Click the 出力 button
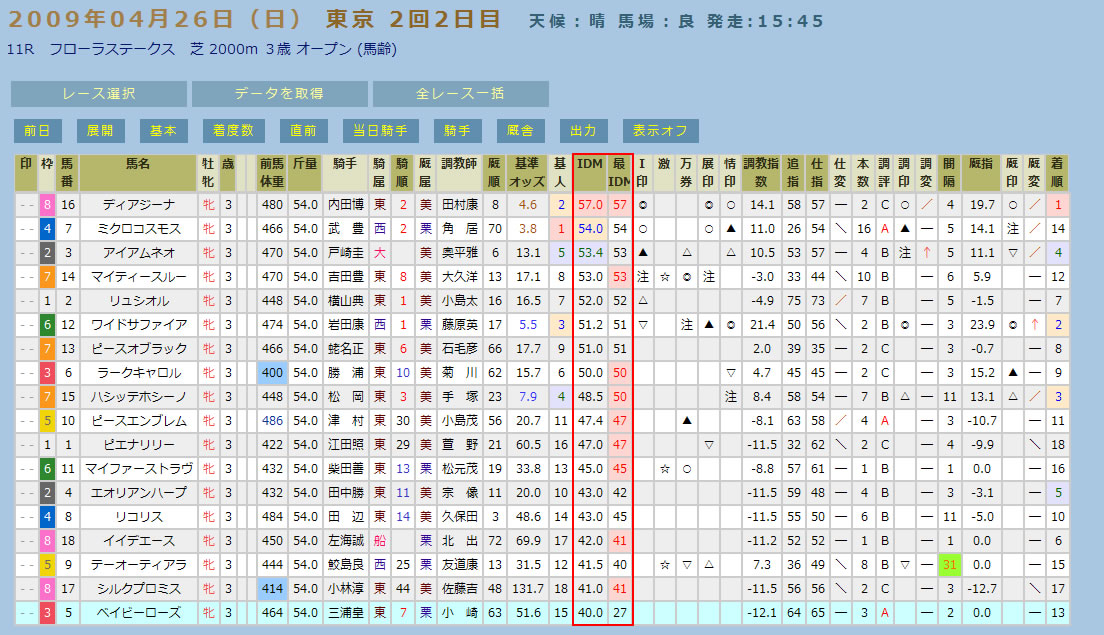 (x=583, y=131)
